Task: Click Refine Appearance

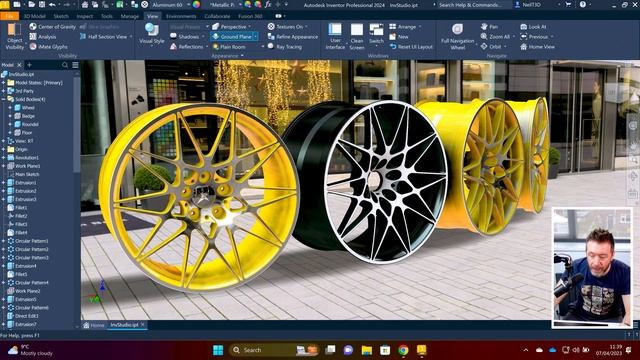Action: pos(293,37)
